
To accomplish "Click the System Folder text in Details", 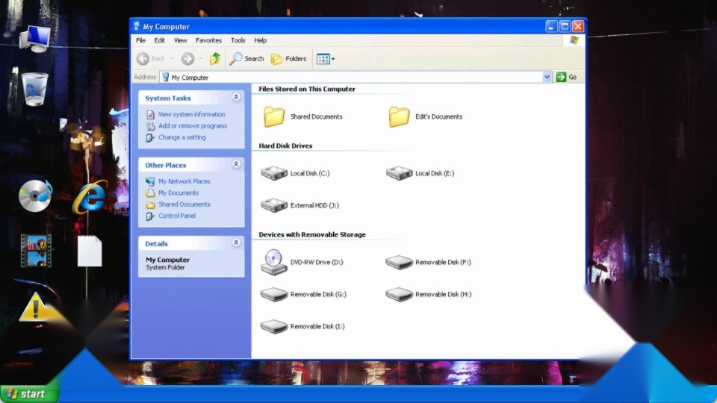I will point(165,267).
